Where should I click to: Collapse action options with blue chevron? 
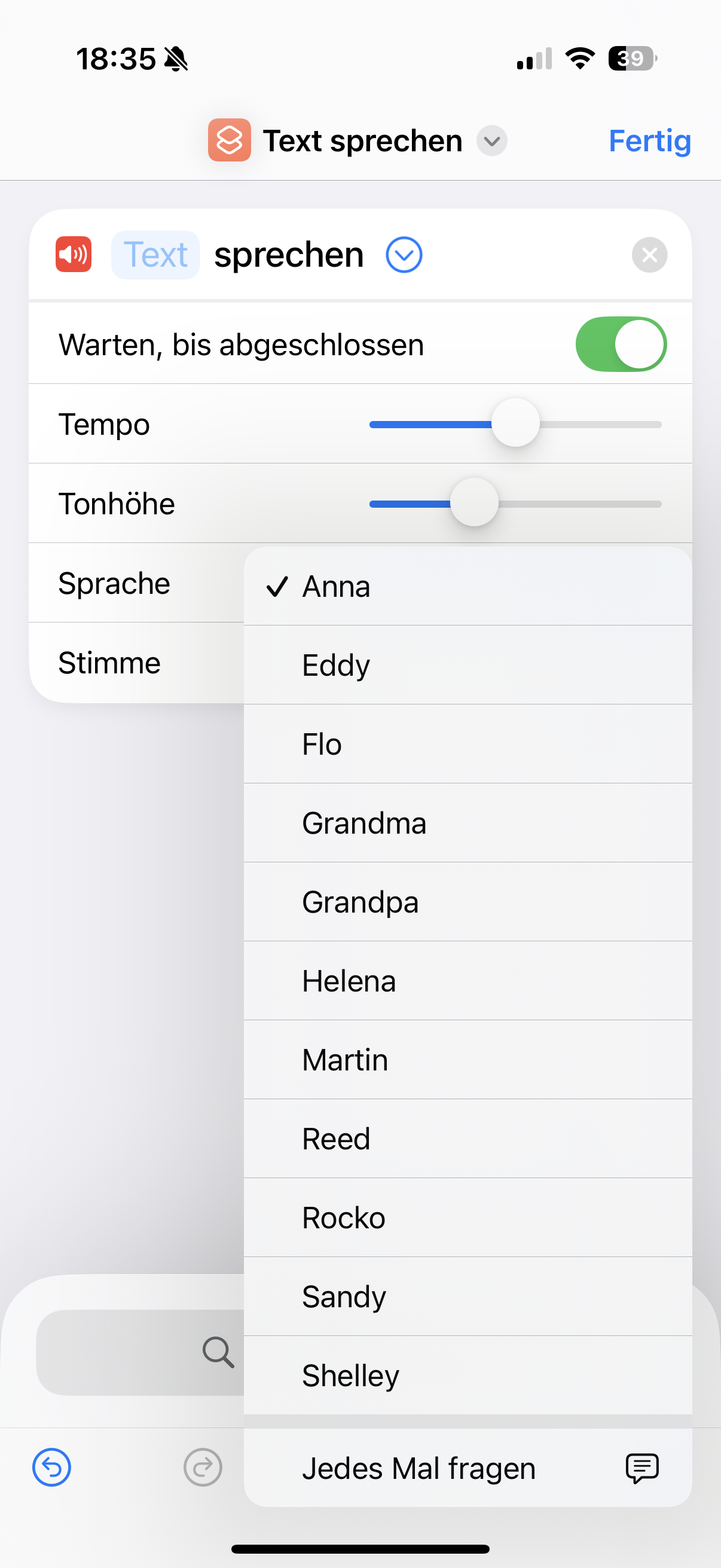pos(404,254)
